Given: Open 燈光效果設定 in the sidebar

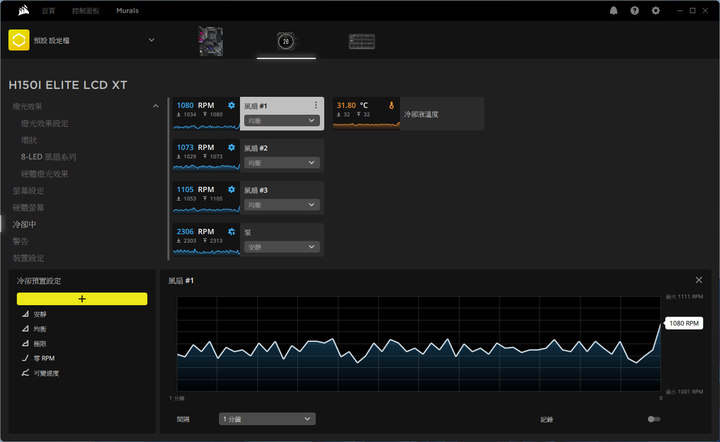Looking at the screenshot, I should tap(45, 123).
